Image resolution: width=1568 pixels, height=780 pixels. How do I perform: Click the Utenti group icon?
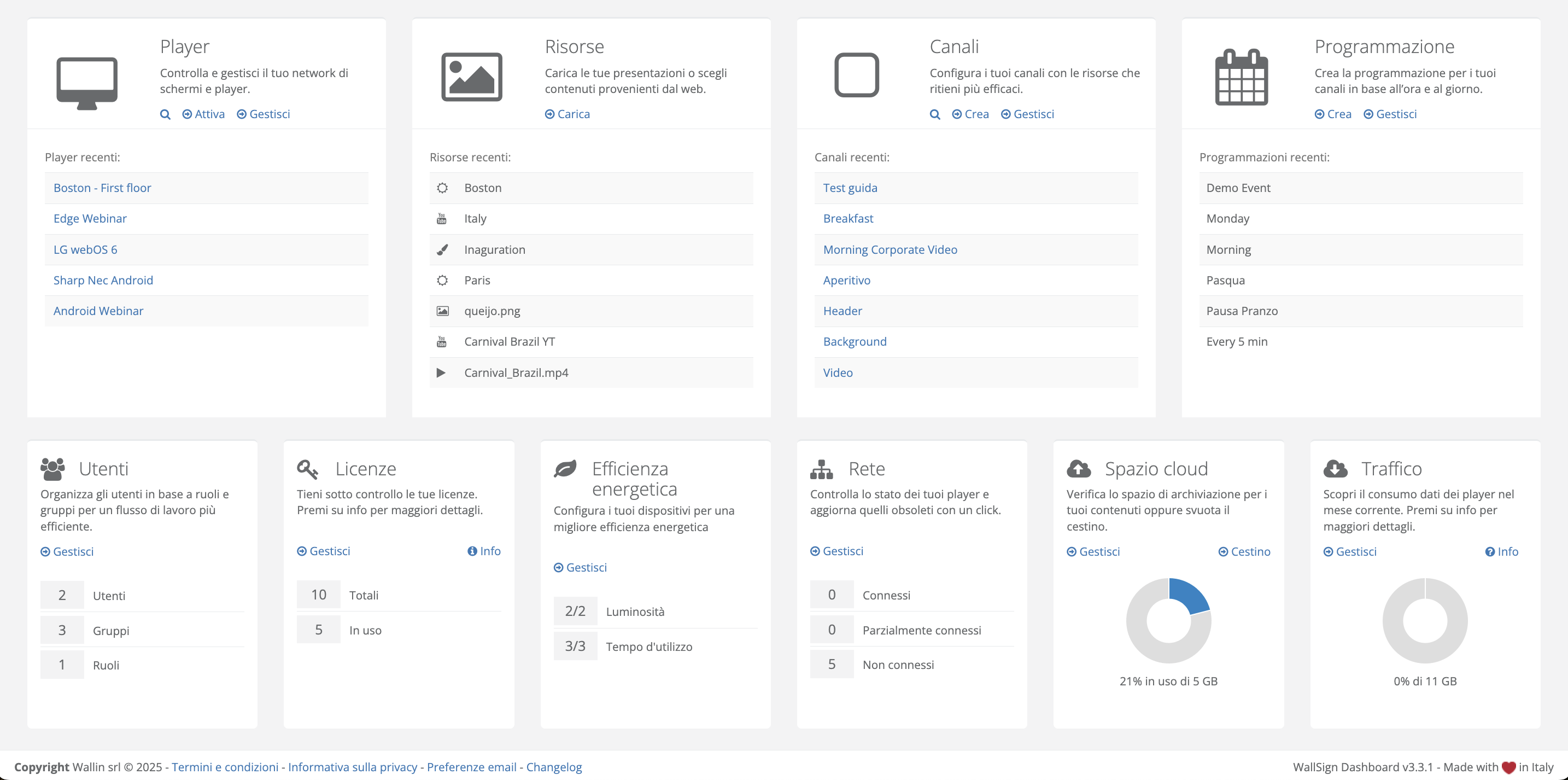[53, 469]
